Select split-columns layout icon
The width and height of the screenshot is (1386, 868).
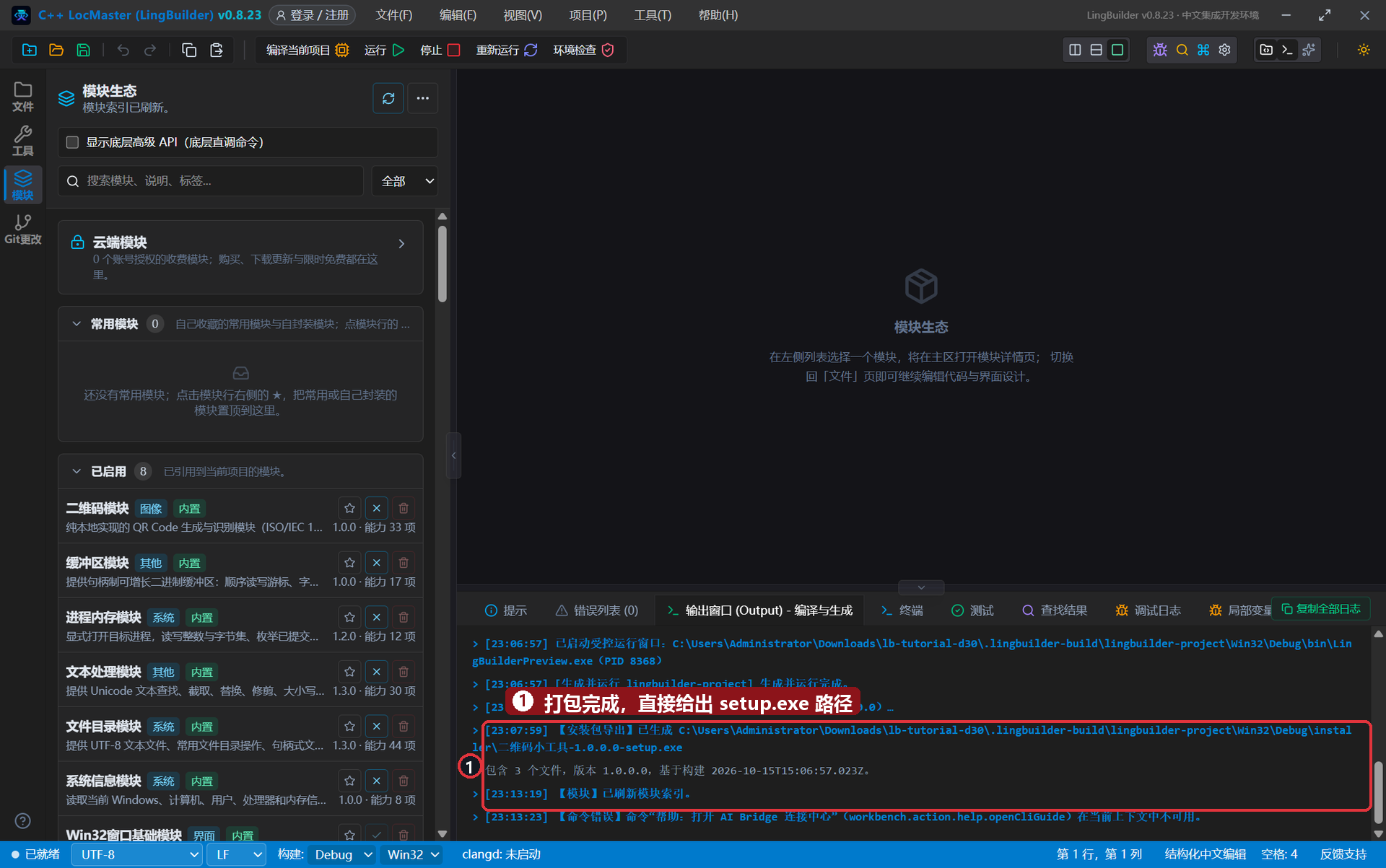click(1075, 50)
